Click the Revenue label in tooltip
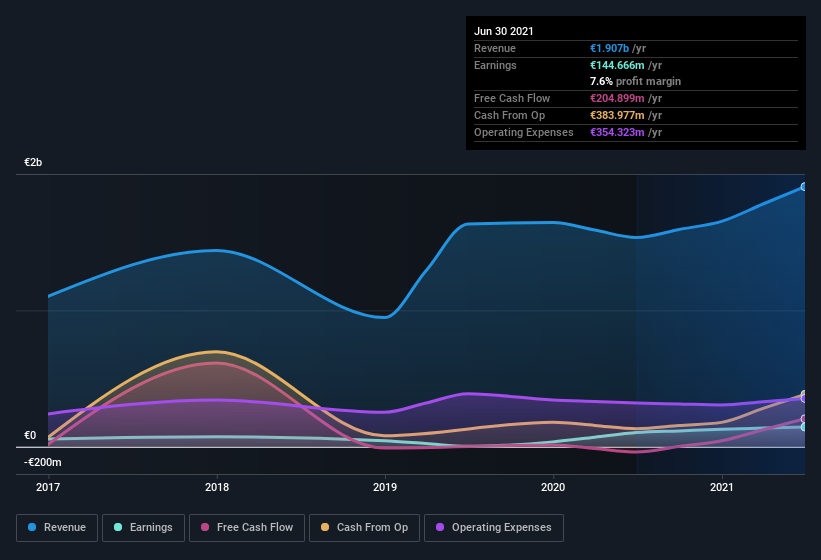The image size is (821, 560). 495,48
